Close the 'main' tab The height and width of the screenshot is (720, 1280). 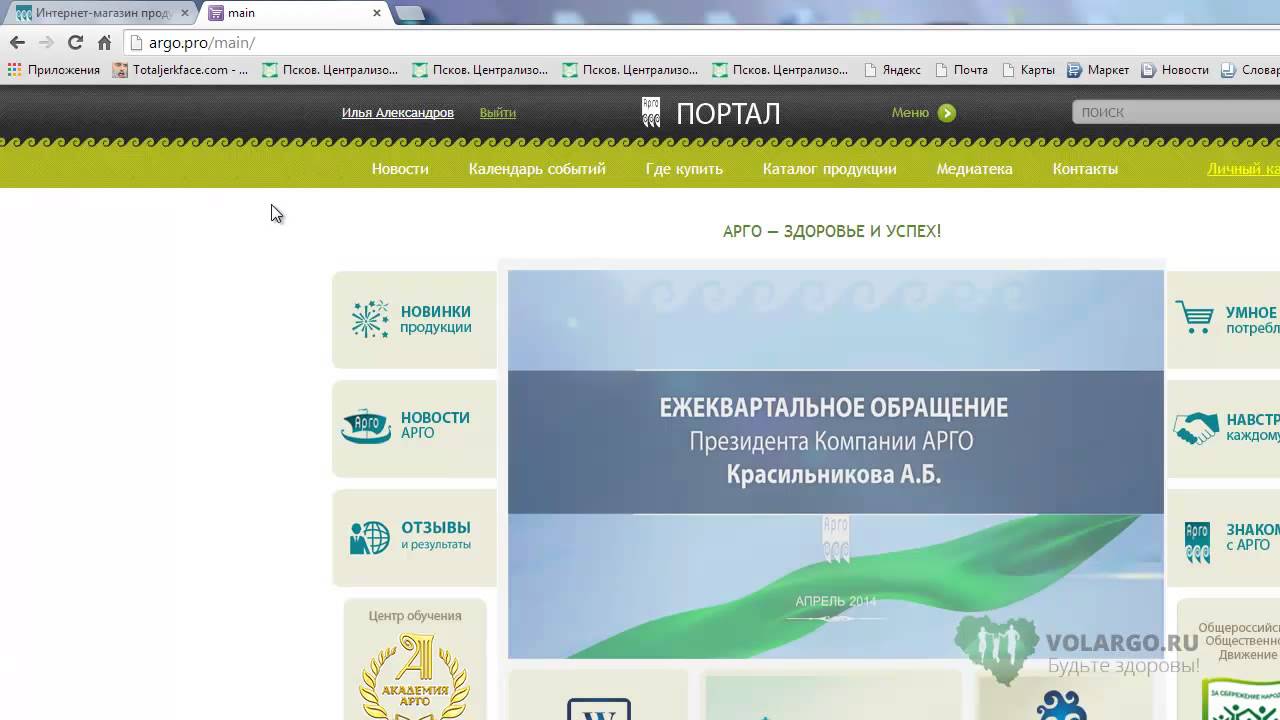tap(377, 13)
